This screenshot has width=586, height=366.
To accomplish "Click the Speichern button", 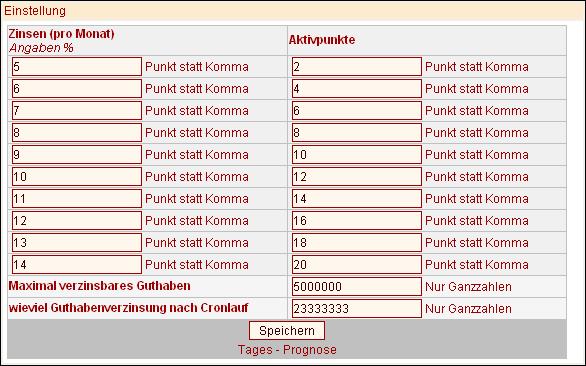I will (287, 330).
